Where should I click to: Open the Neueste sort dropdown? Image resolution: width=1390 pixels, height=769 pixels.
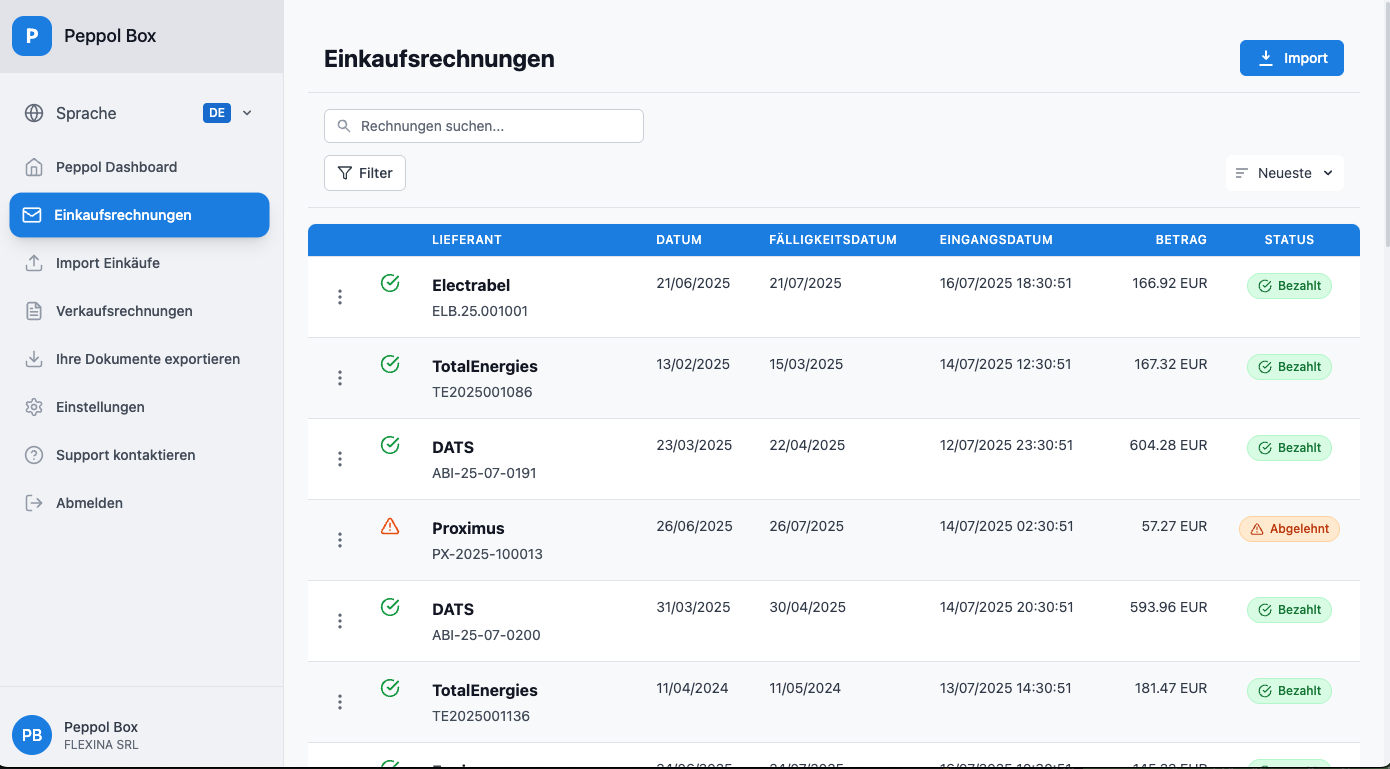(1284, 173)
